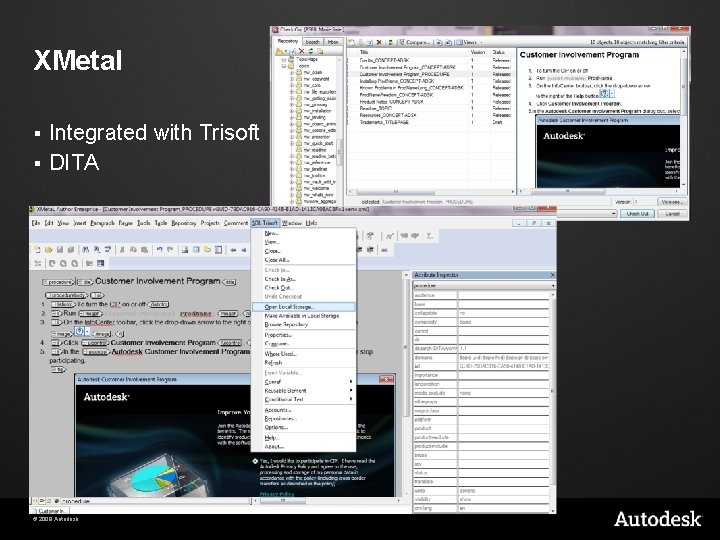This screenshot has height=540, width=720.
Task: Switch to the Search tab in Check Out window
Action: [312, 41]
